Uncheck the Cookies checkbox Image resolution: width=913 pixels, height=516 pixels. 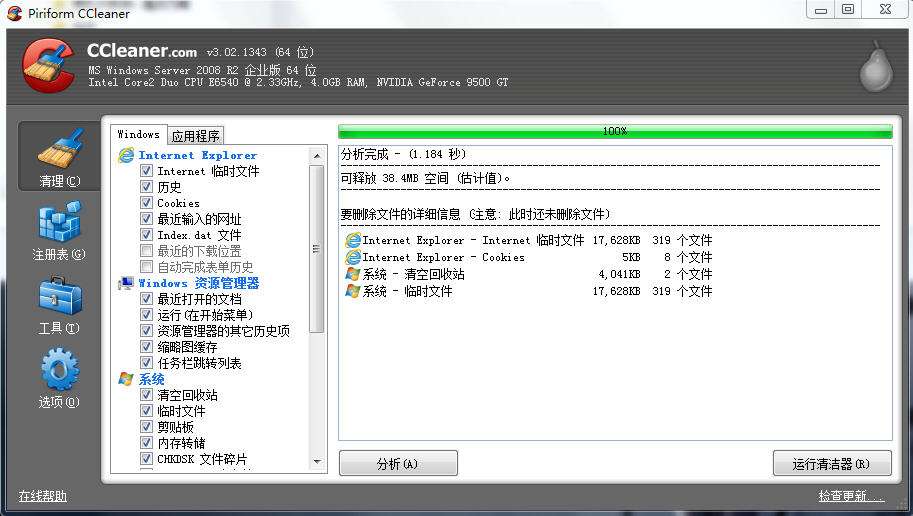pos(147,203)
